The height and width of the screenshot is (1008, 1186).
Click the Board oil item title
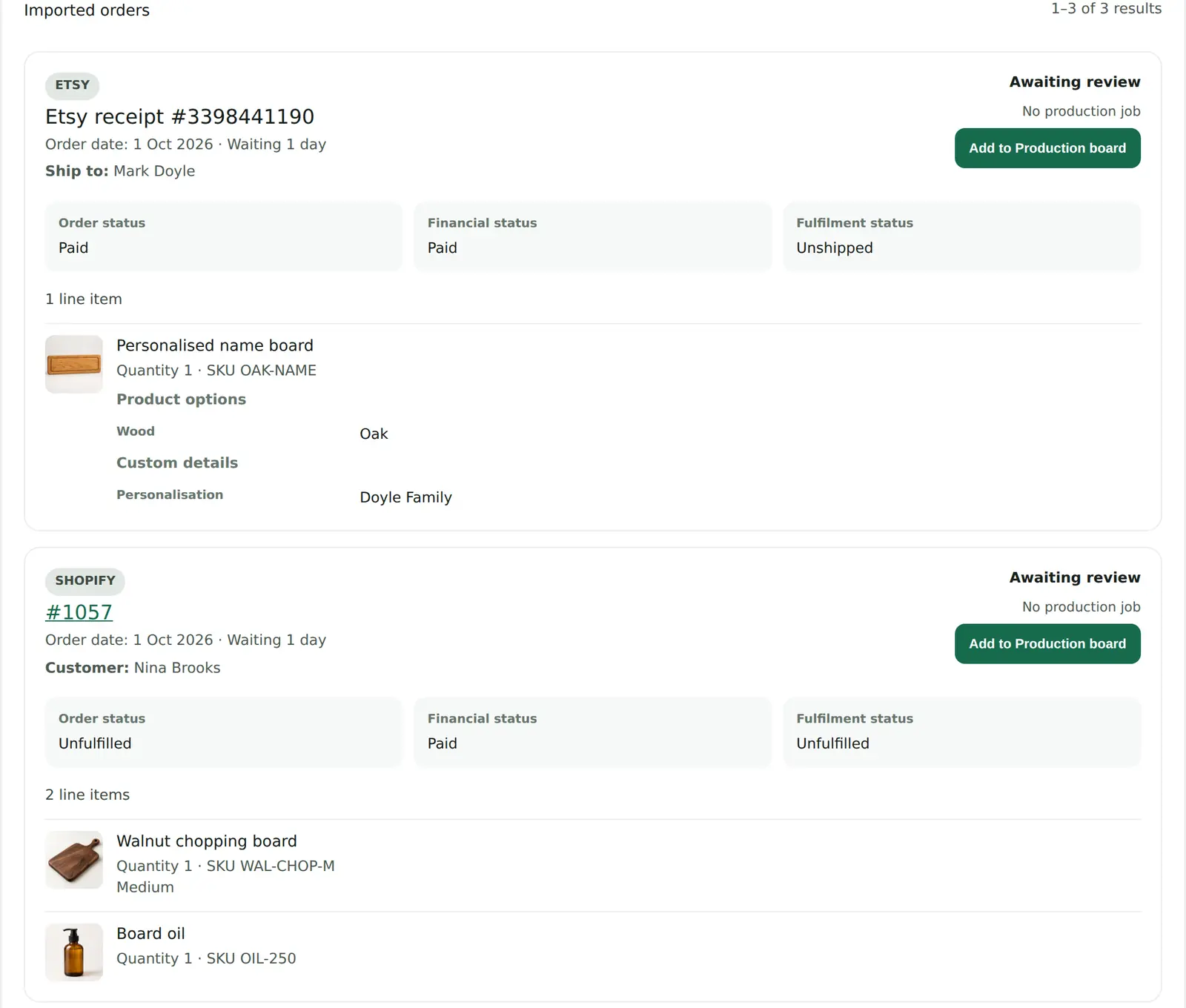point(150,934)
